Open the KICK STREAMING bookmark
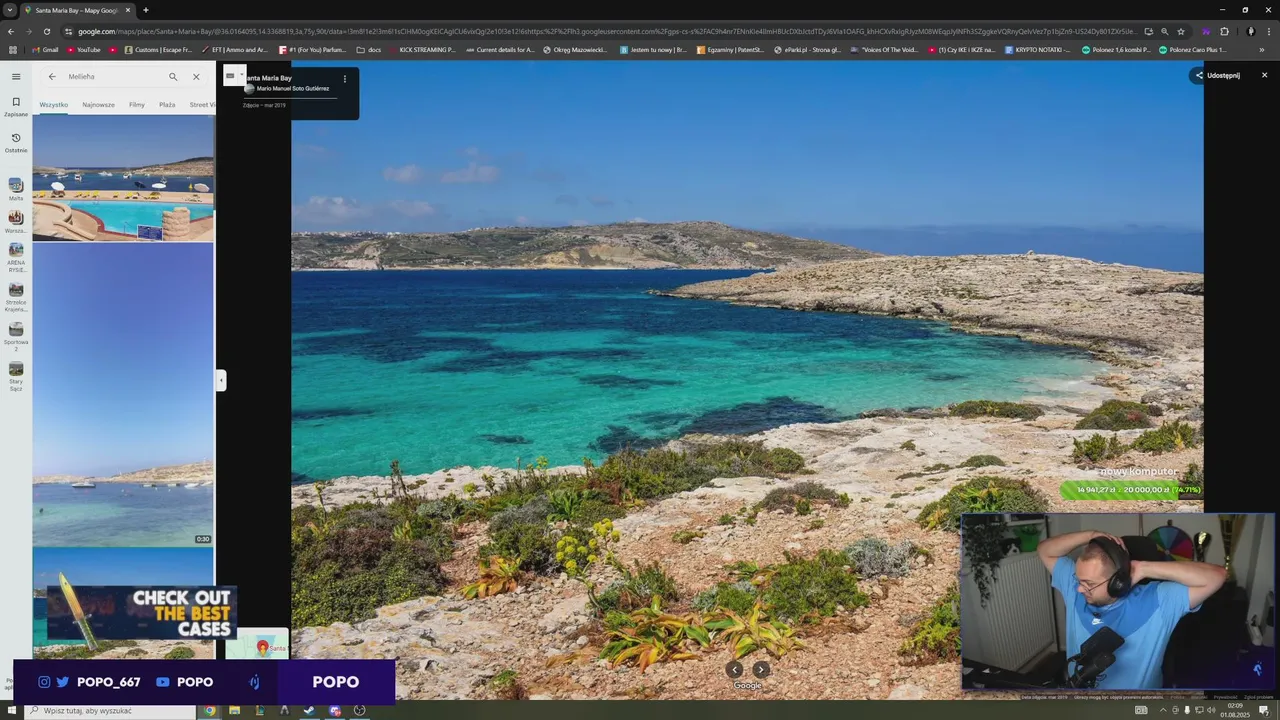Screen dimensions: 1280x720 [x=421, y=49]
